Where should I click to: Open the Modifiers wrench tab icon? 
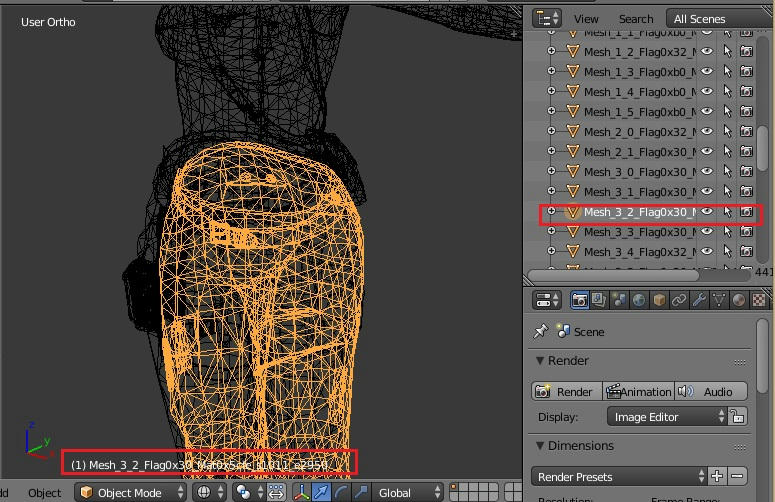coord(699,299)
